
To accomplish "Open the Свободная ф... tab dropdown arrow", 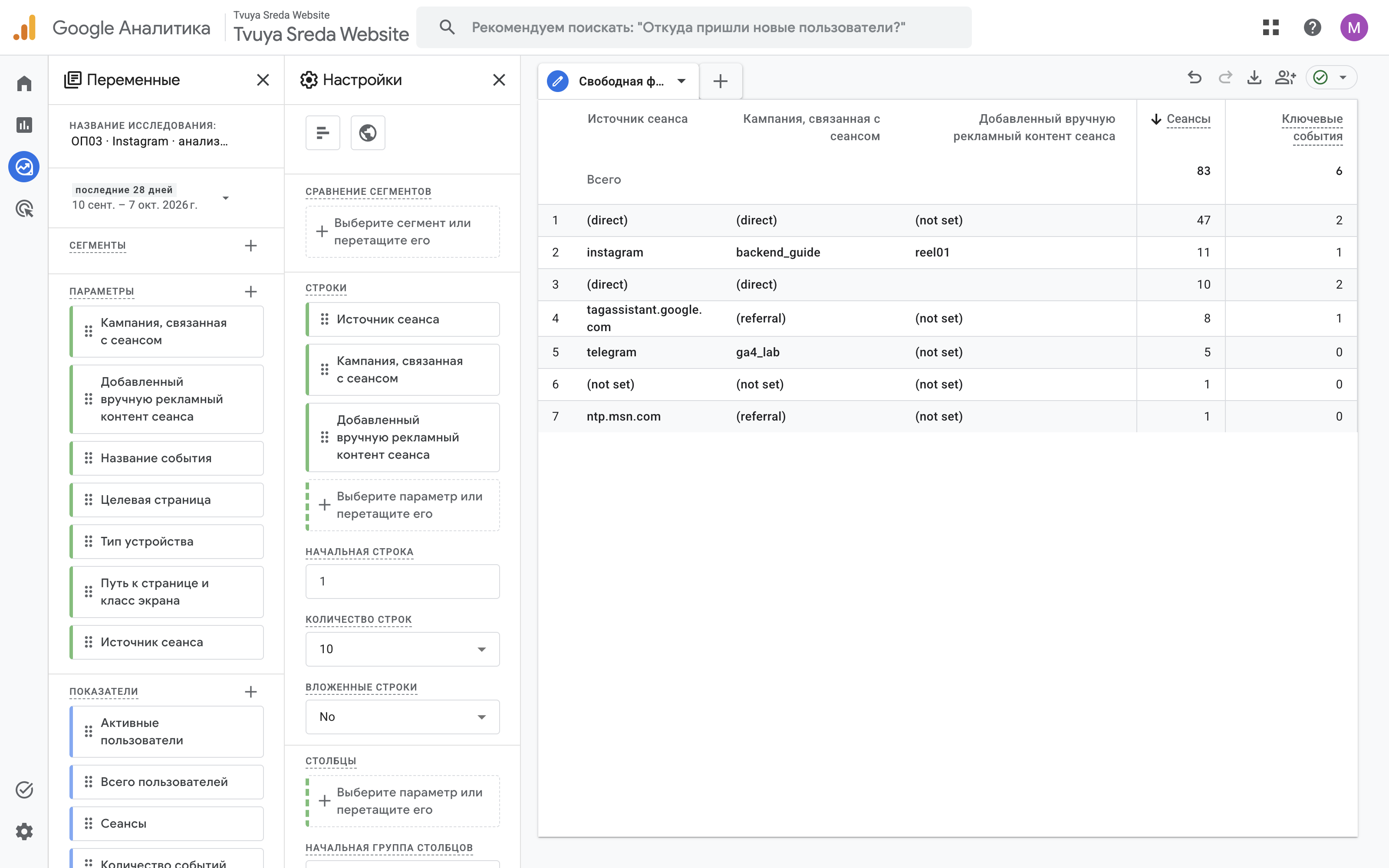I will tap(681, 81).
